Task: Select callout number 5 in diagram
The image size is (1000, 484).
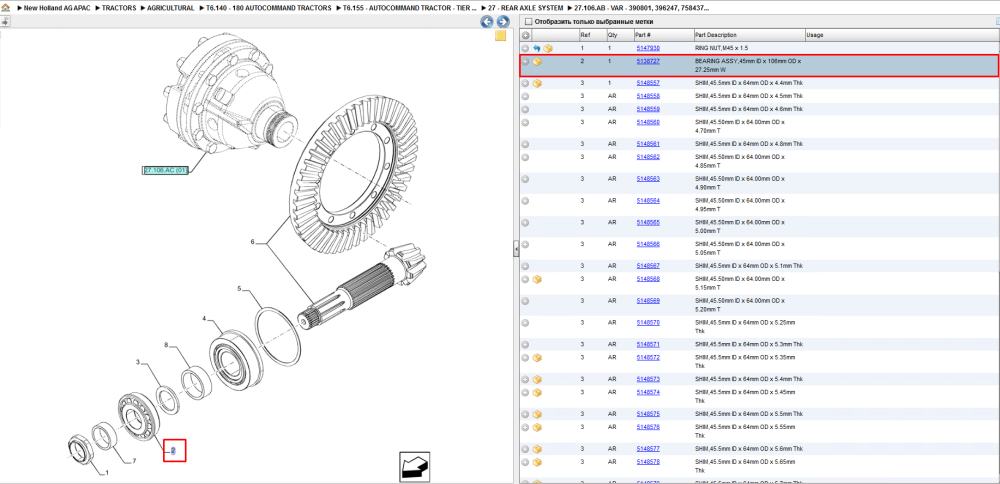Action: (239, 288)
